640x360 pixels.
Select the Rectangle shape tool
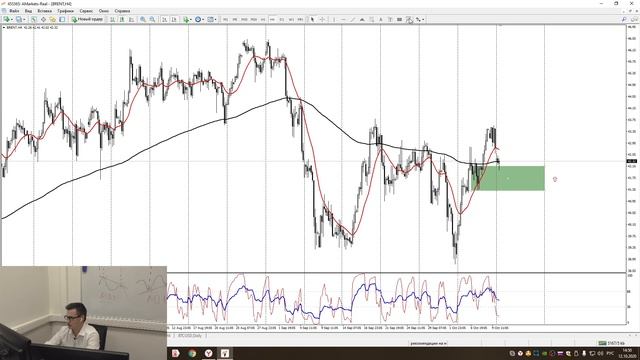400,19
